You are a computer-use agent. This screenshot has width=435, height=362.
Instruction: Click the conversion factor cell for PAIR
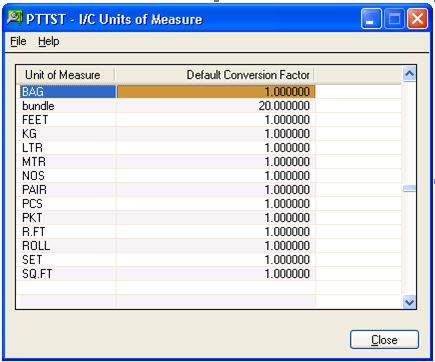(x=216, y=190)
